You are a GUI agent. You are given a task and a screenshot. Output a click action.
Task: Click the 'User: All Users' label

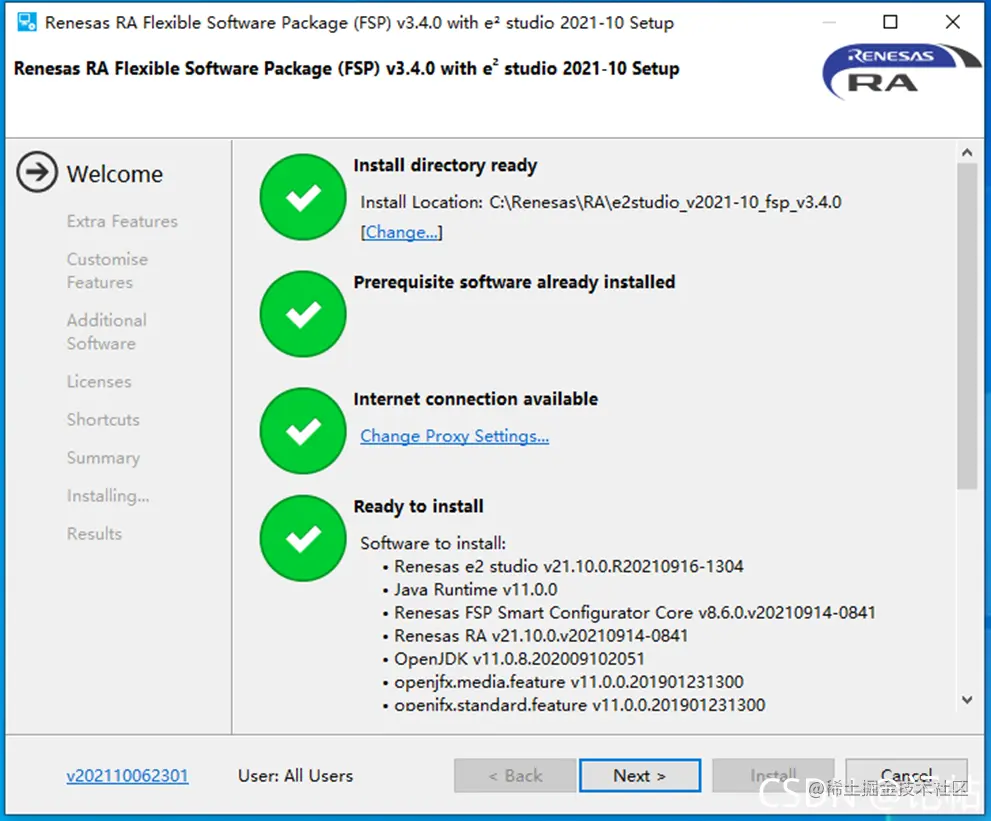(295, 775)
